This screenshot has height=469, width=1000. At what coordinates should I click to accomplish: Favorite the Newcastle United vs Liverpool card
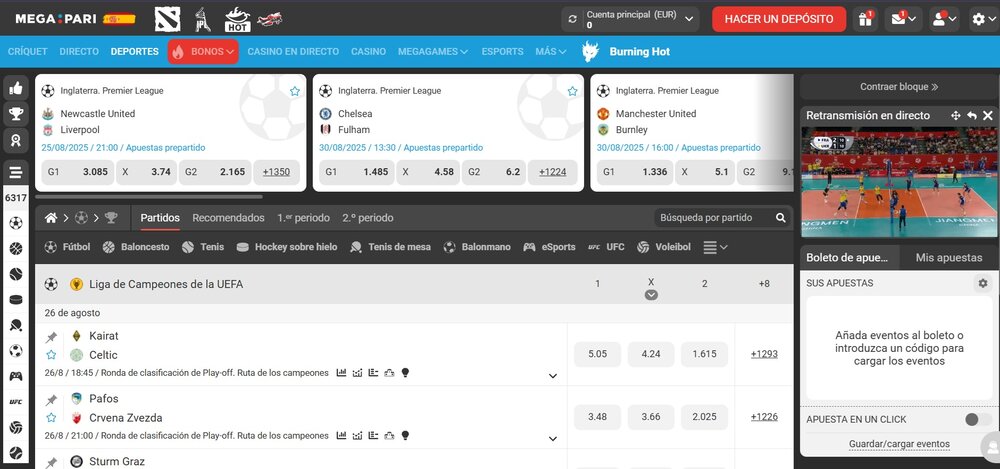tap(295, 91)
